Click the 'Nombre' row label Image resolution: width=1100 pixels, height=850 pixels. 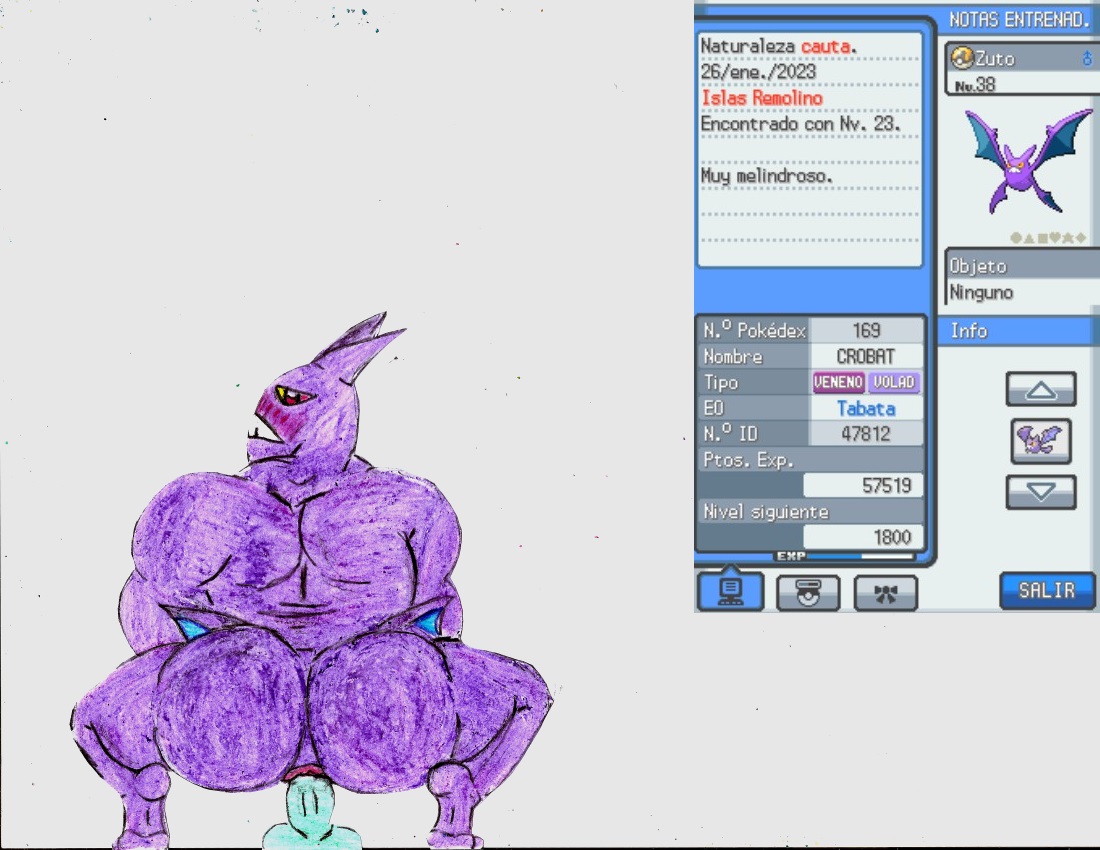[x=732, y=356]
